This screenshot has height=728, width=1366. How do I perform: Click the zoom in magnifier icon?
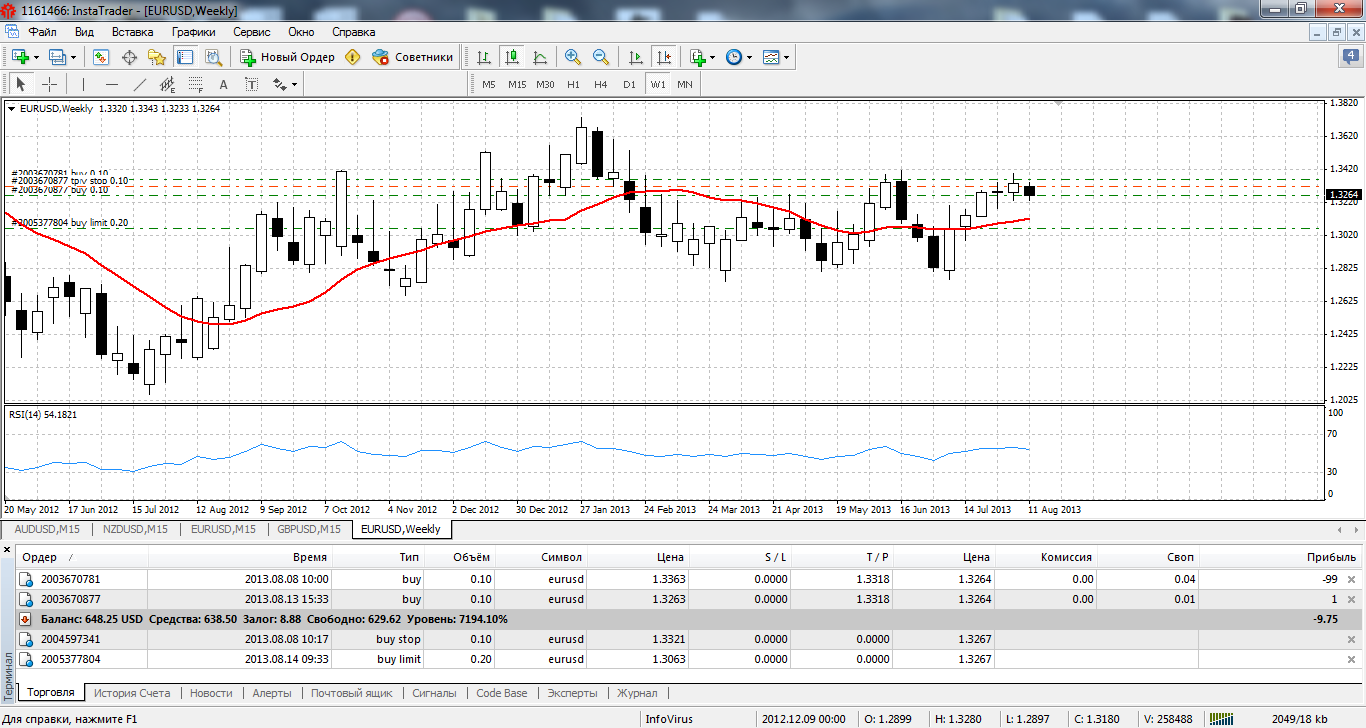573,57
